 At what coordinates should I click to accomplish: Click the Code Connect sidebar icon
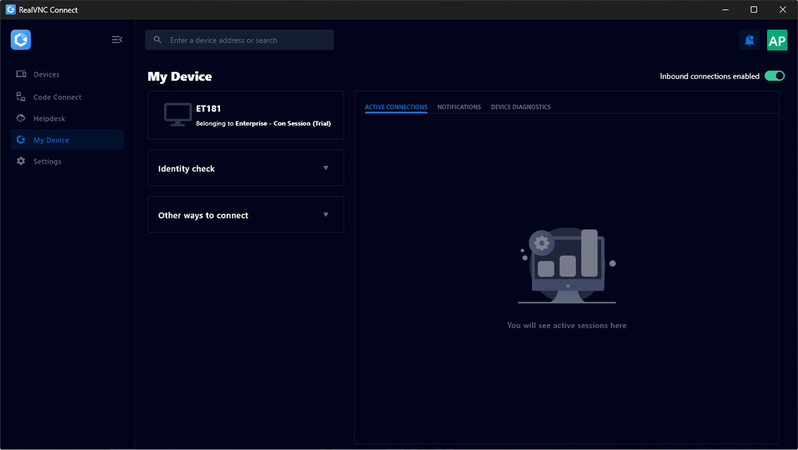[21, 97]
